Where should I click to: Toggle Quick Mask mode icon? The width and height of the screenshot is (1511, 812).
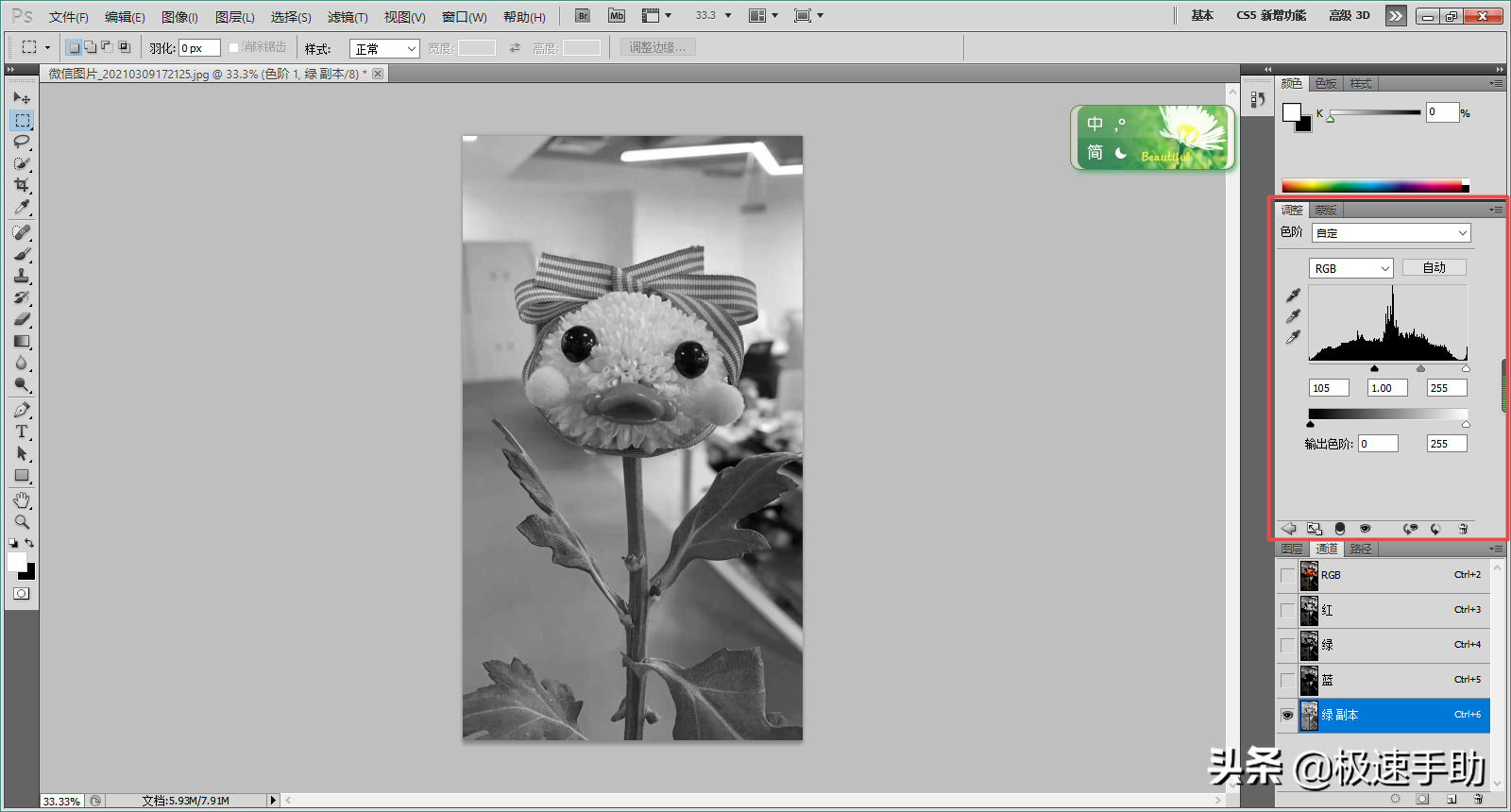(x=22, y=594)
